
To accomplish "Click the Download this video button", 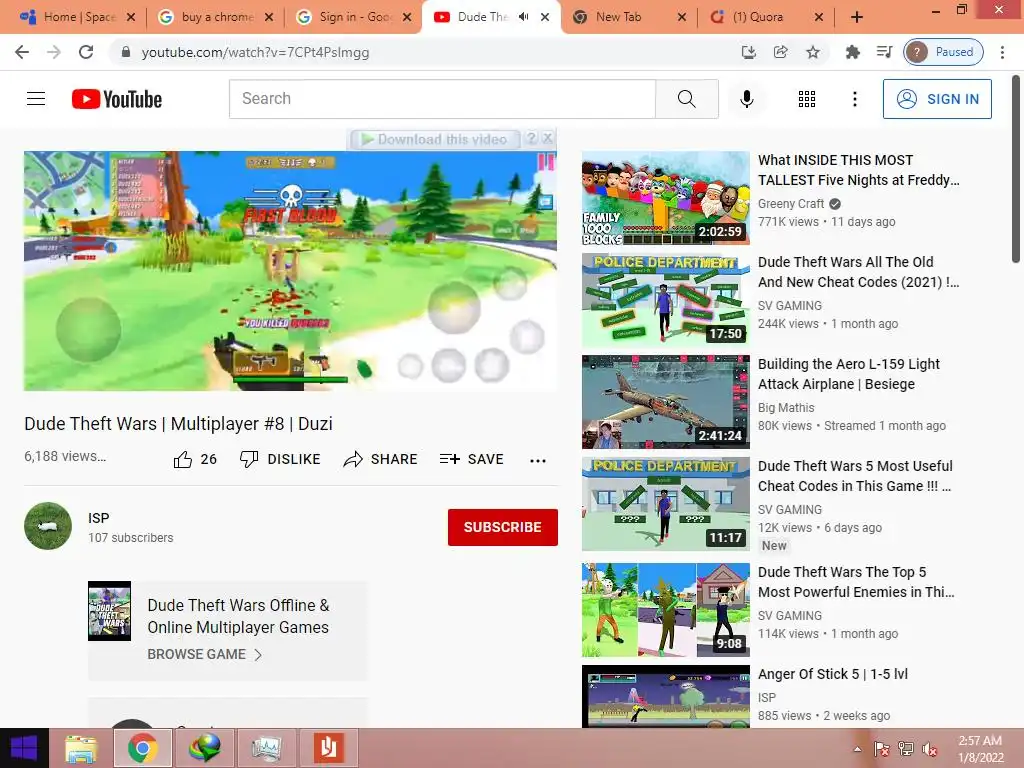I will point(435,139).
